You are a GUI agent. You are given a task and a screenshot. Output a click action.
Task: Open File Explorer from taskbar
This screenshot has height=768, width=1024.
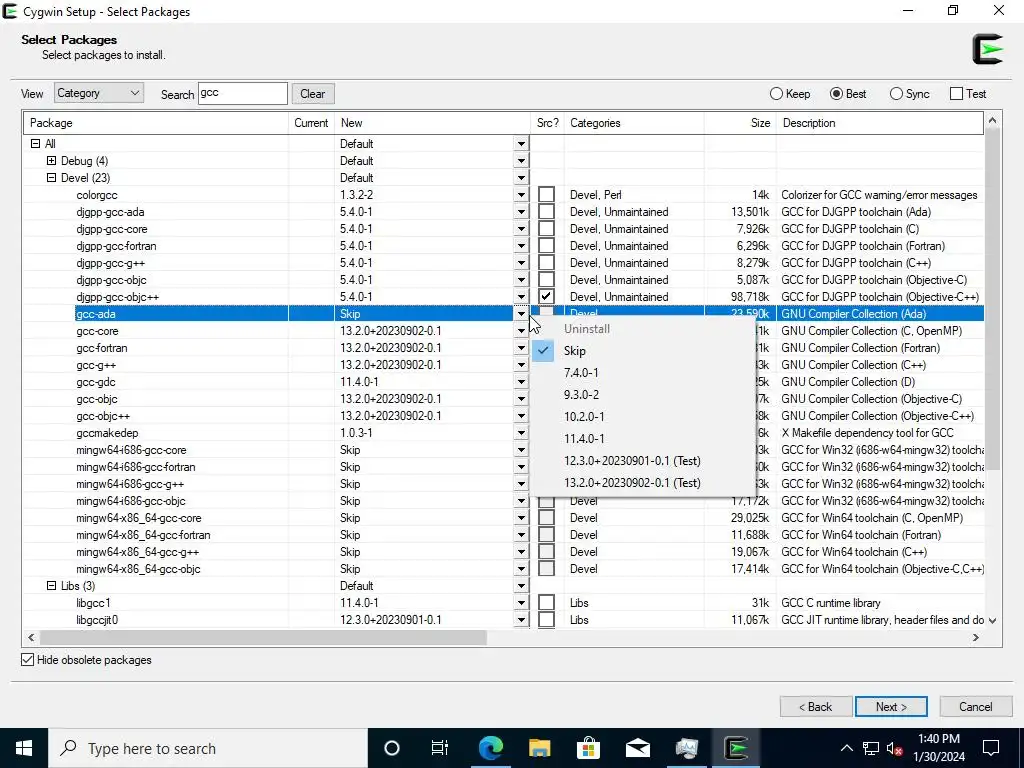[539, 748]
